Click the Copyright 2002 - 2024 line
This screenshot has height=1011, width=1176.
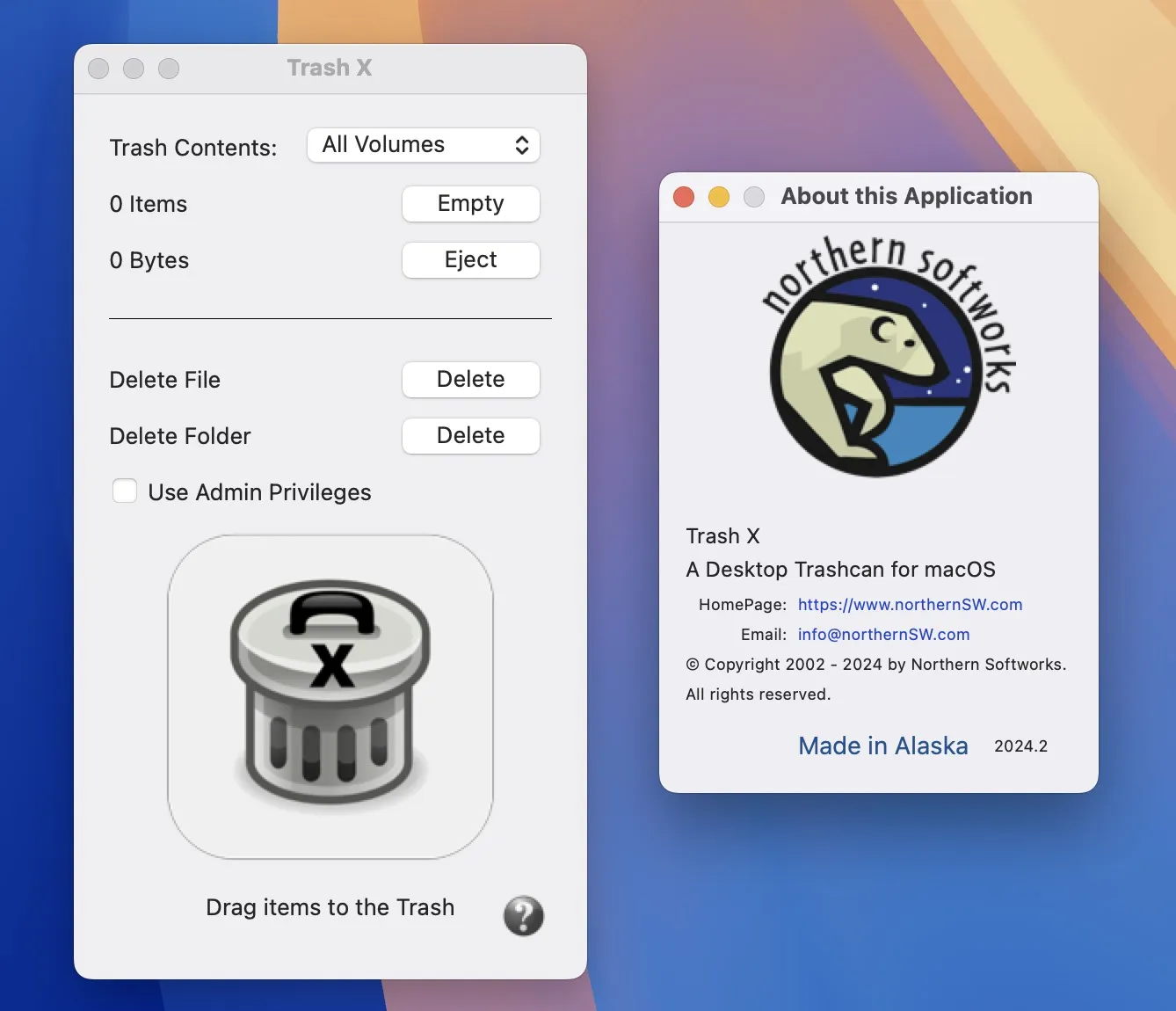click(876, 665)
